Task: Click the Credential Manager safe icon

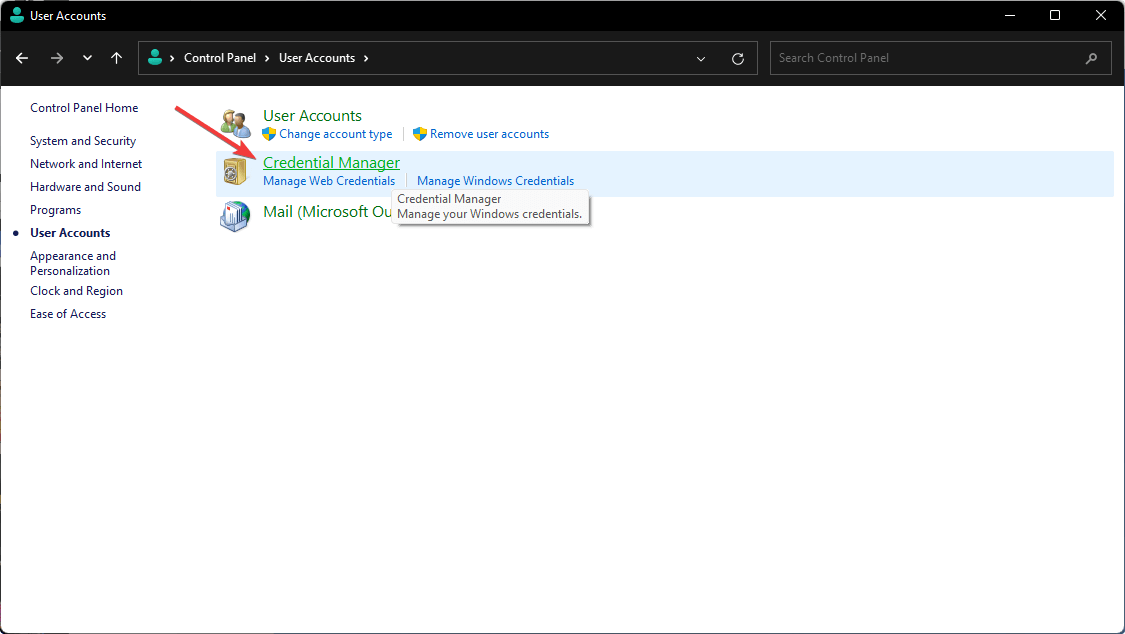Action: pos(235,171)
